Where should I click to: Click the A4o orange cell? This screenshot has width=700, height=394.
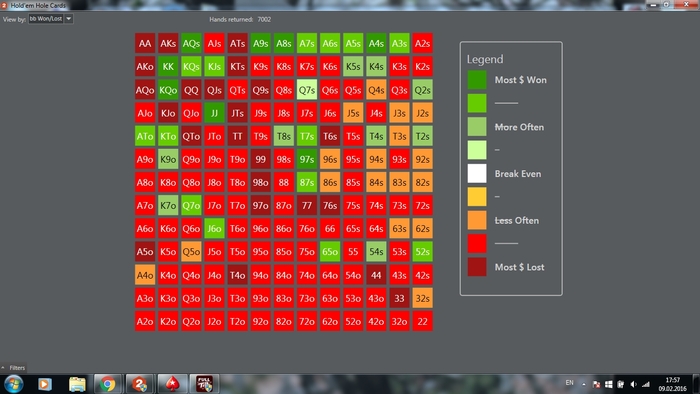pyautogui.click(x=145, y=275)
